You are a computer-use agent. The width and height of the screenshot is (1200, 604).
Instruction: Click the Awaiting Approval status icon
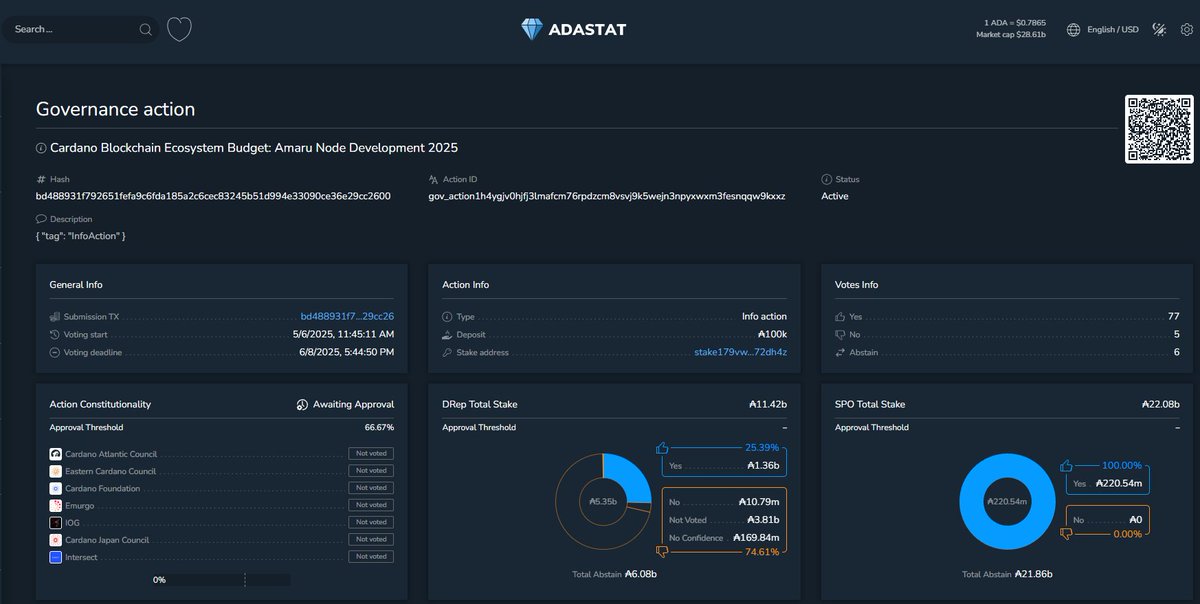[302, 405]
